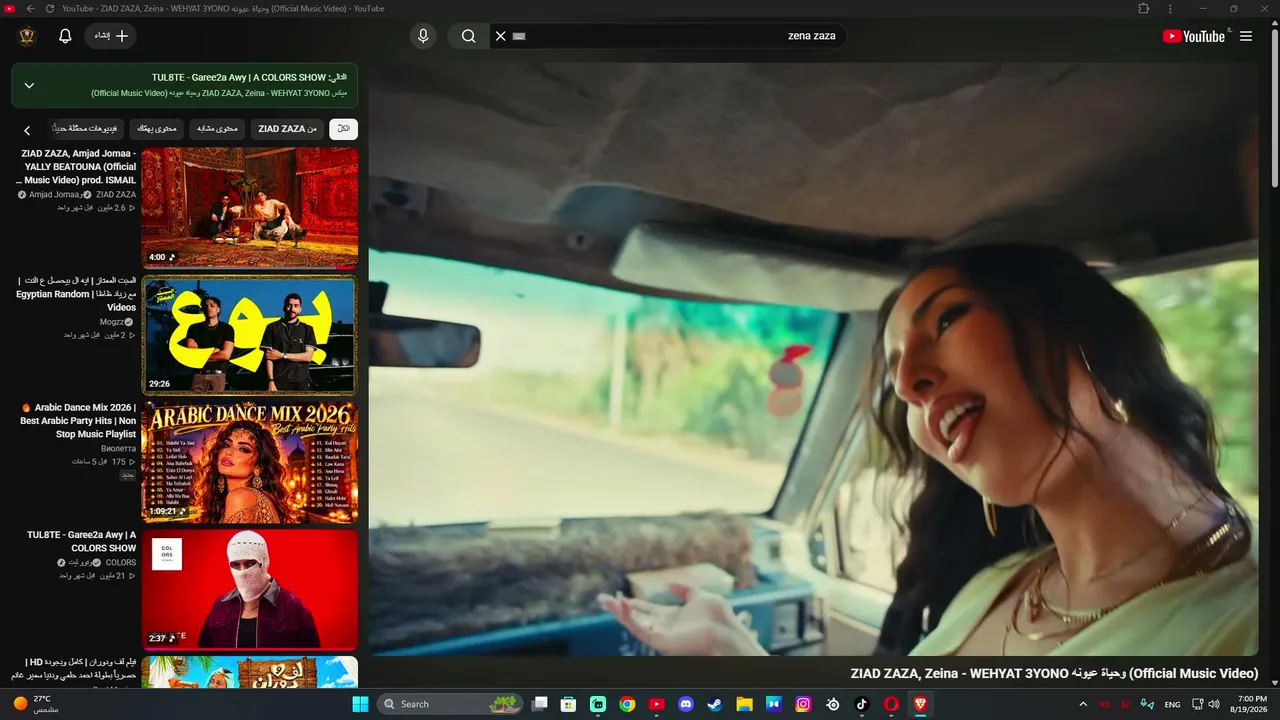Viewport: 1280px width, 720px height.
Task: Click the keyboard icon in search box
Action: click(x=519, y=36)
